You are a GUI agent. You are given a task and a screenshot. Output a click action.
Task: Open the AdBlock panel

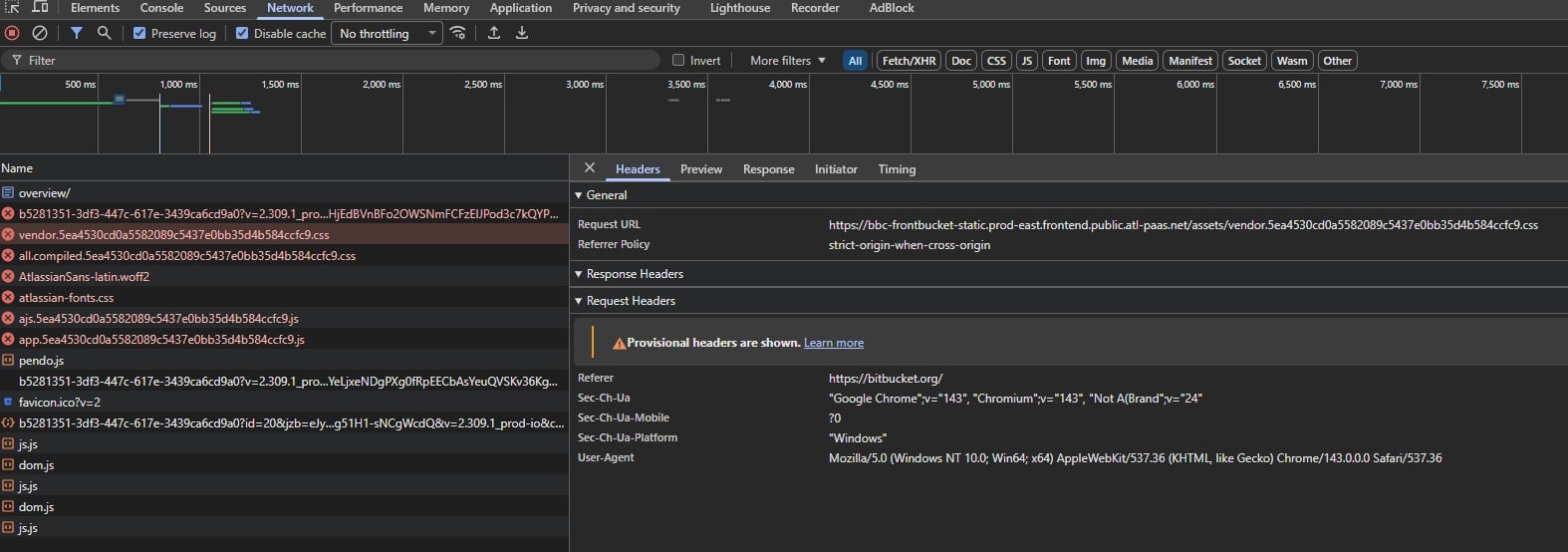tap(892, 7)
